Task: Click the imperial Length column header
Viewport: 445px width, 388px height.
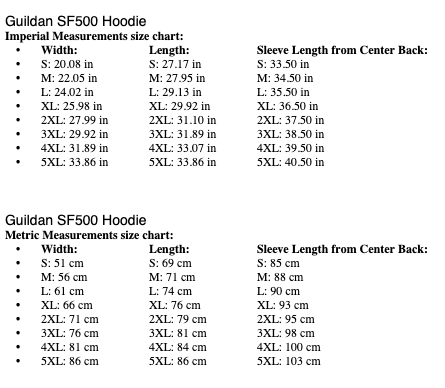Action: click(169, 50)
